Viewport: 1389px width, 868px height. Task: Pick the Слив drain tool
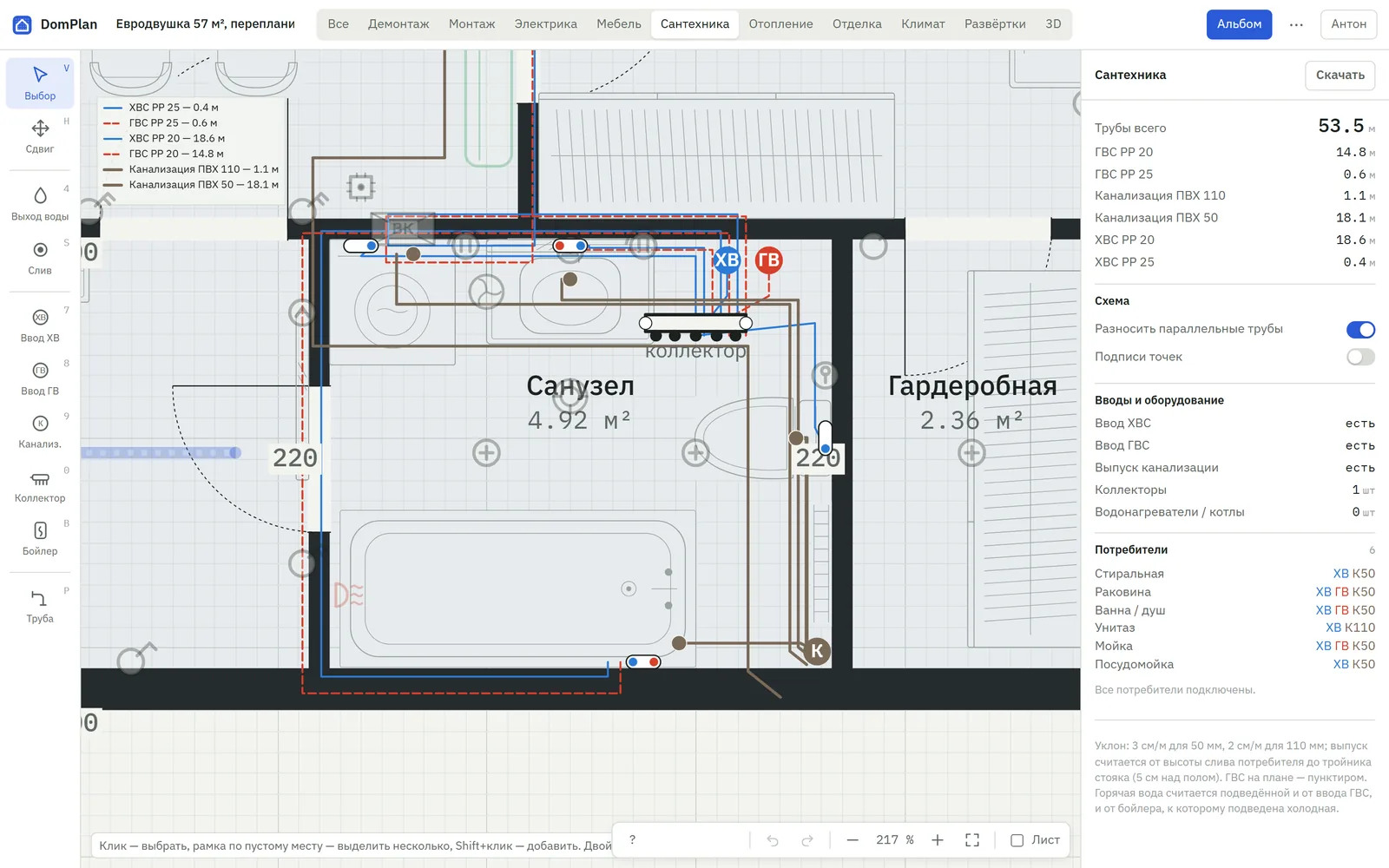click(x=40, y=258)
